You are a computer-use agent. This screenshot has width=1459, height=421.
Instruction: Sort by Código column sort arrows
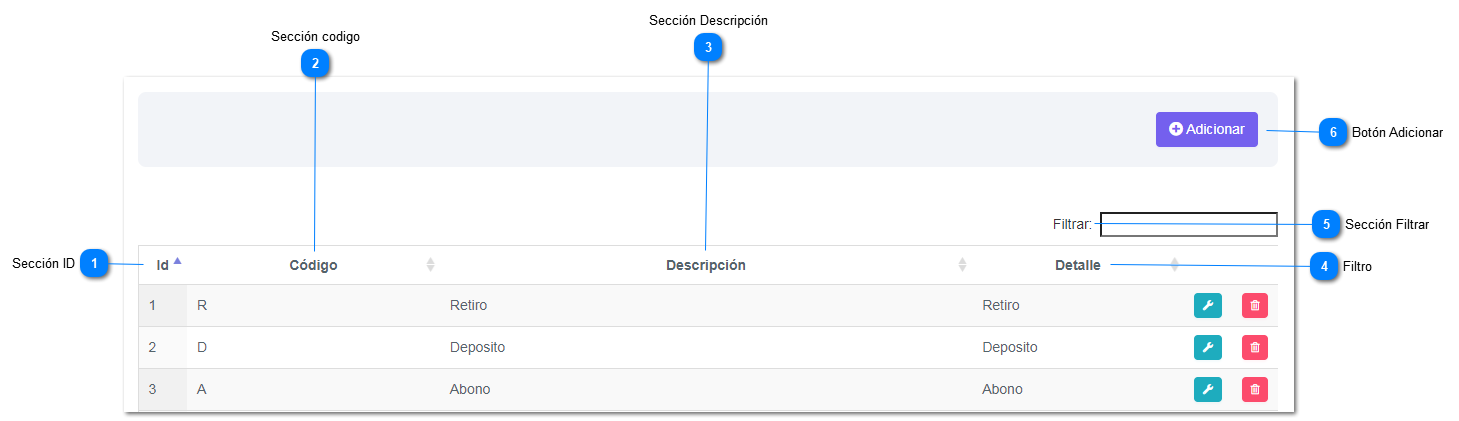coord(431,265)
